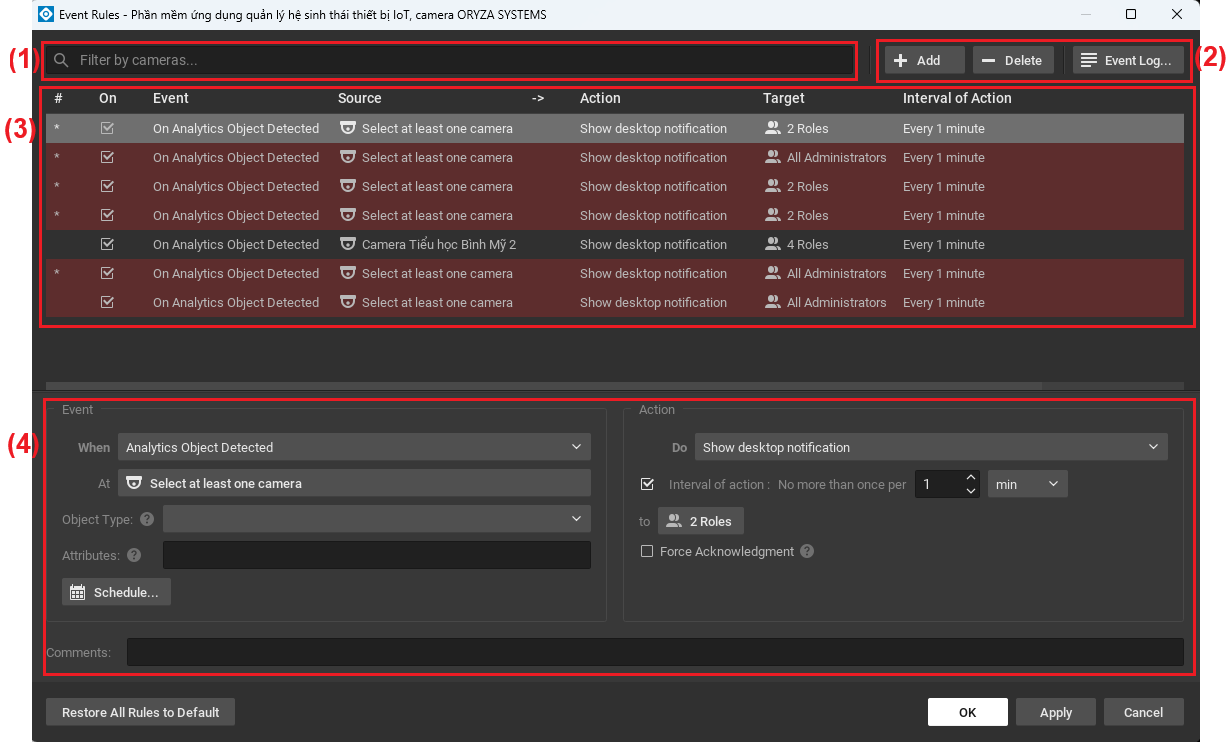Click the help icon beside Object Type
This screenshot has height=742, width=1228.
pyautogui.click(x=147, y=519)
